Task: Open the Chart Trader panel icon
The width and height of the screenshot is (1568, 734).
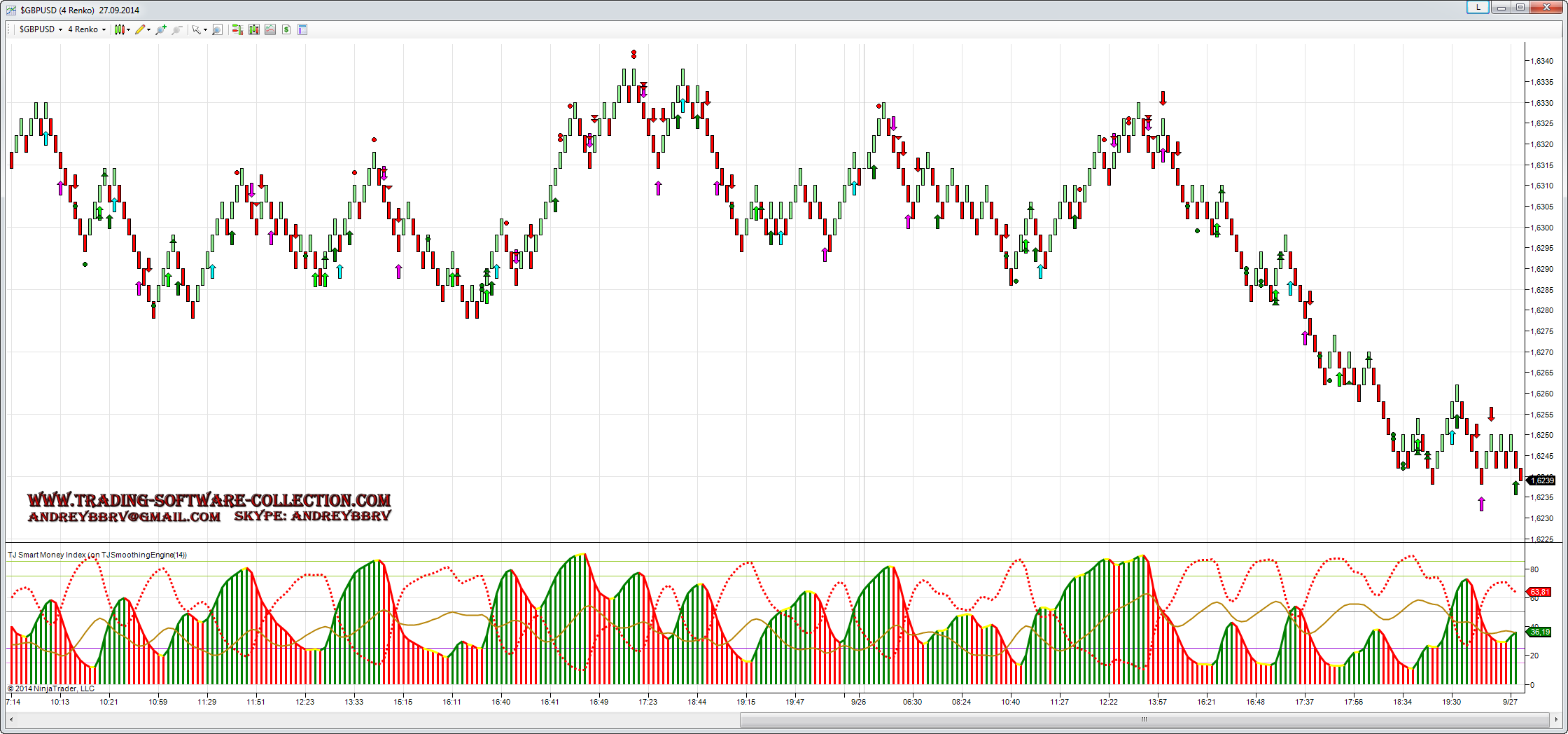Action: coord(237,29)
